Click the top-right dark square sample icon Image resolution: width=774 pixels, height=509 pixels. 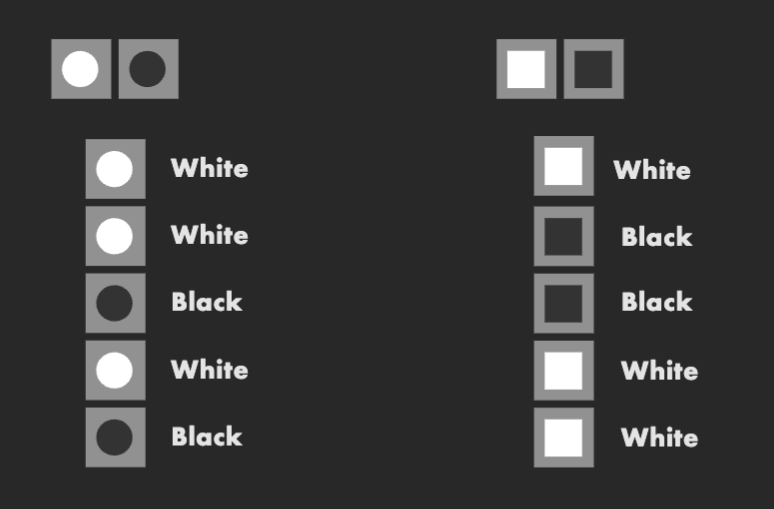tap(594, 69)
